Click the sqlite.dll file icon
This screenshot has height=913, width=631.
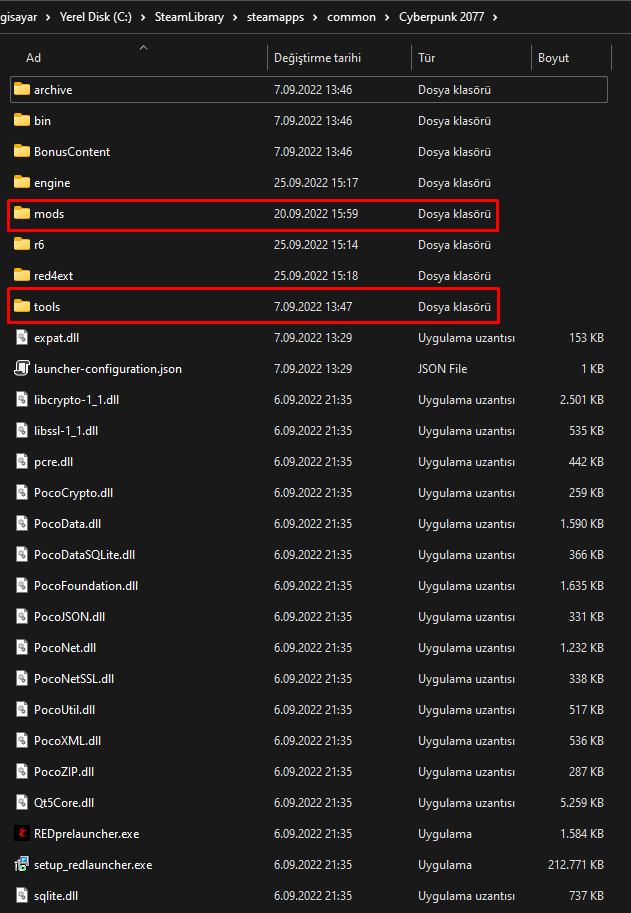pyautogui.click(x=22, y=895)
